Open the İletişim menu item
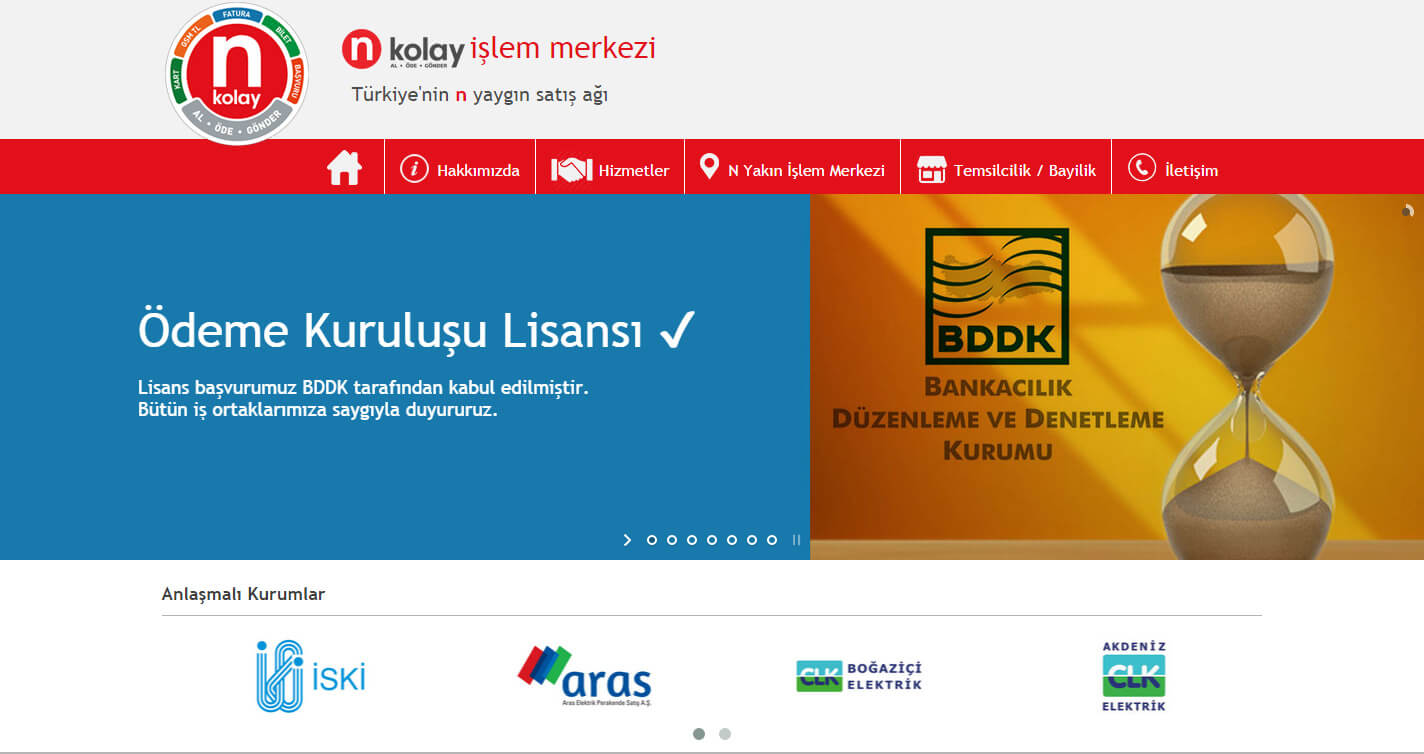Viewport: 1424px width, 754px height. [x=1172, y=169]
